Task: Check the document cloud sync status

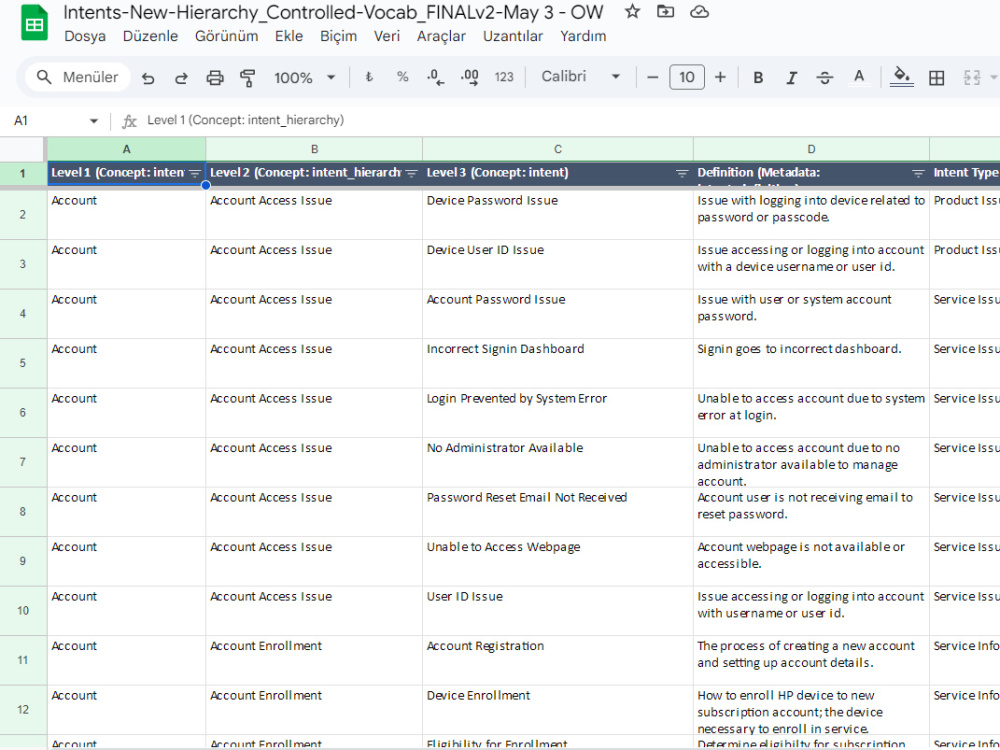Action: tap(698, 13)
